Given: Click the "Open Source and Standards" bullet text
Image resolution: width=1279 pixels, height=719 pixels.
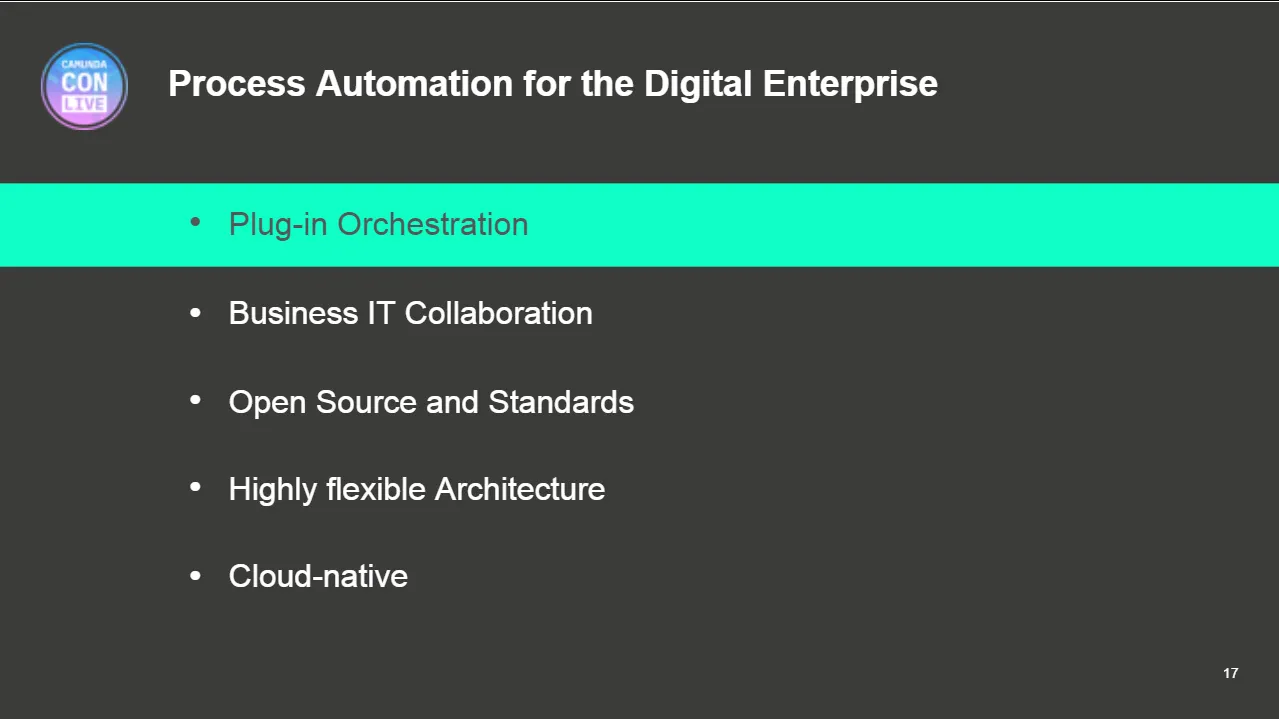Looking at the screenshot, I should 431,402.
